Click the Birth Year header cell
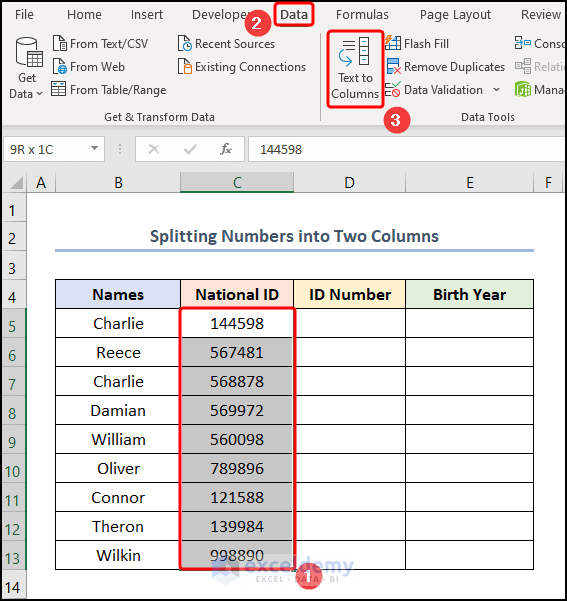The image size is (567, 601). coord(470,294)
